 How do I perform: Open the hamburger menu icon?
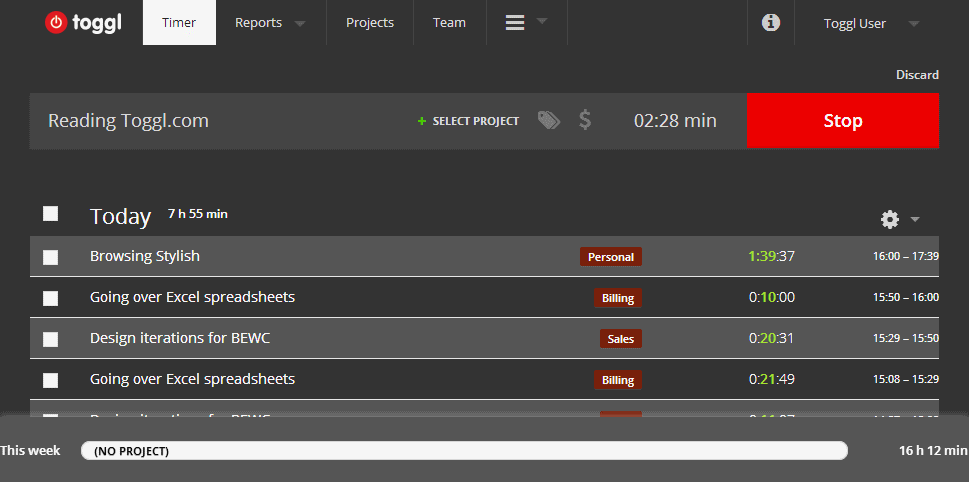(x=515, y=23)
